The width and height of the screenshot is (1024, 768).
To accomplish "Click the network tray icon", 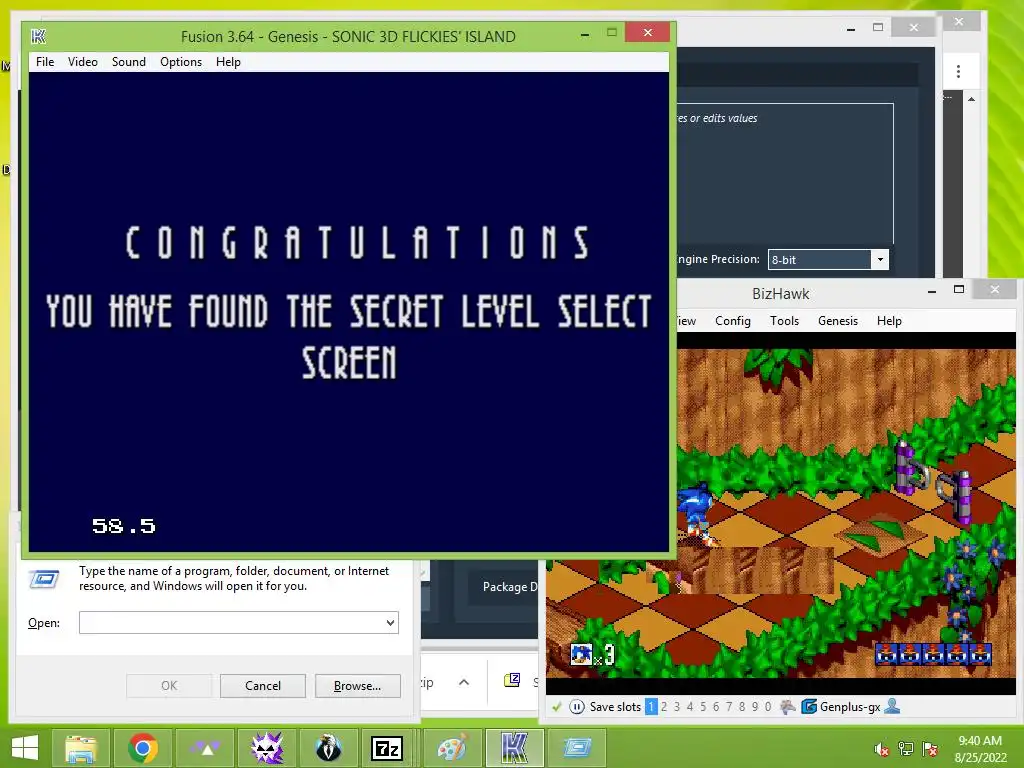I will point(906,749).
